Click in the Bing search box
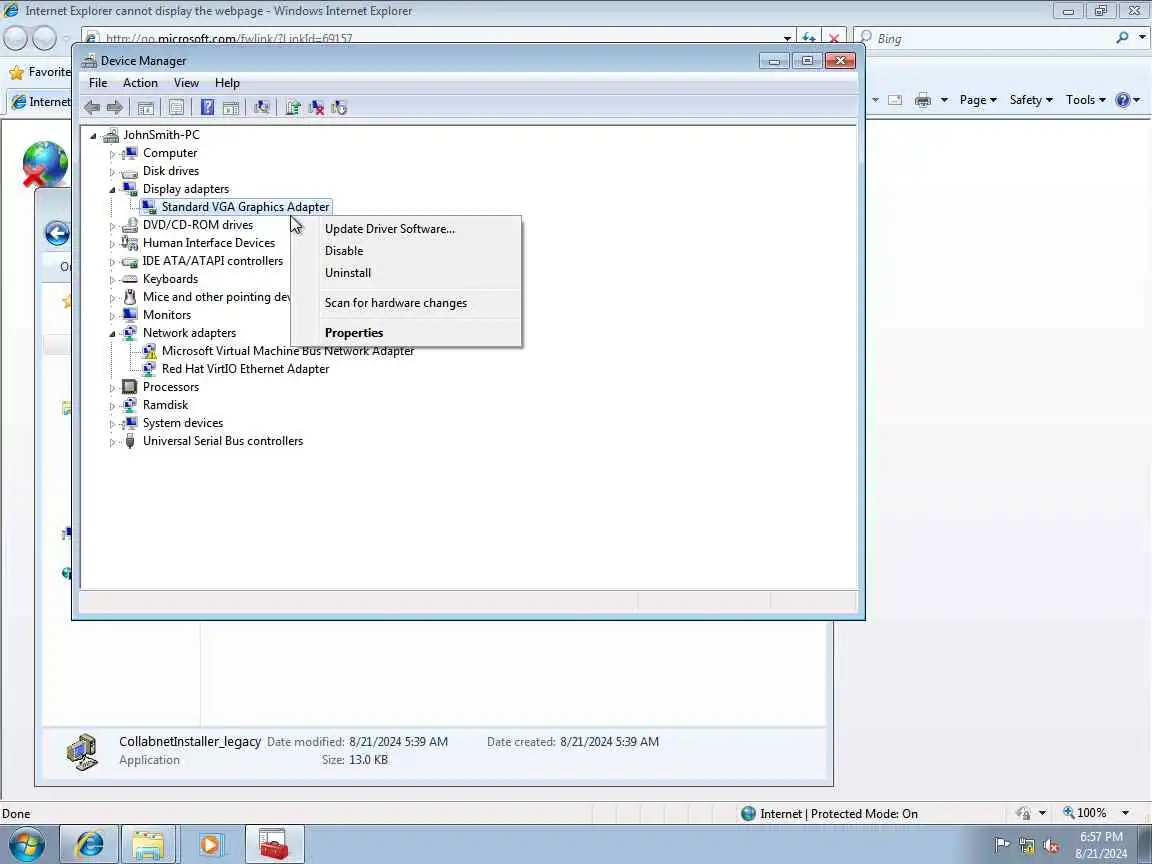1152x864 pixels. point(992,38)
